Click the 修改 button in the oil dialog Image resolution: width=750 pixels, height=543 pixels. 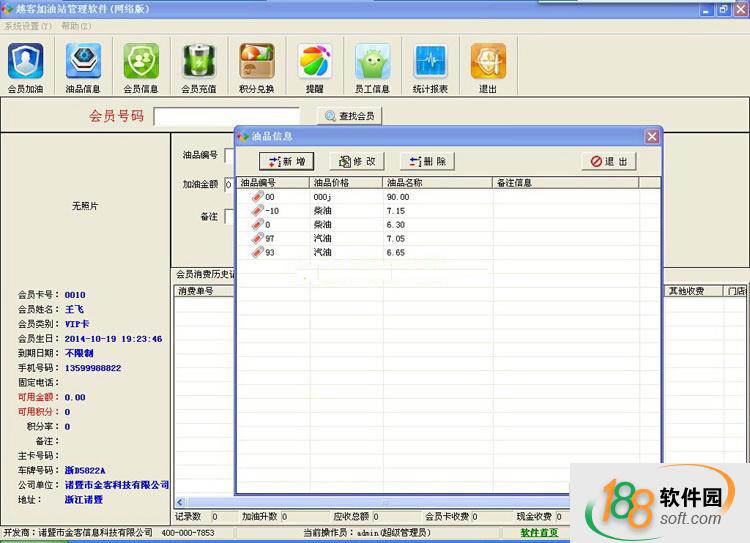(x=357, y=162)
